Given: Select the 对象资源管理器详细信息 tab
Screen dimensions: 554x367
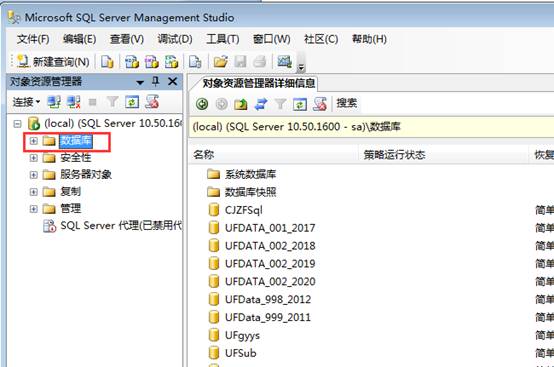Looking at the screenshot, I should (258, 83).
